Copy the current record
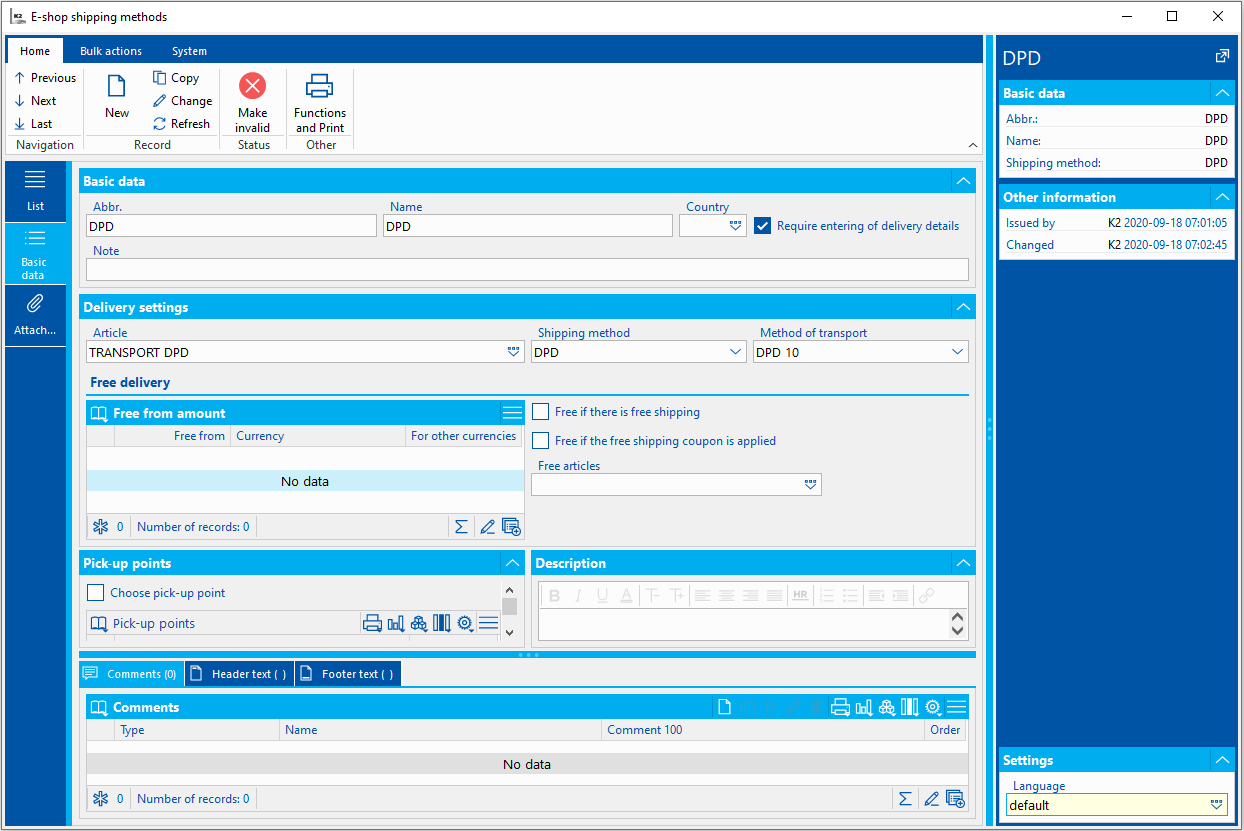This screenshot has width=1244, height=831. point(176,78)
